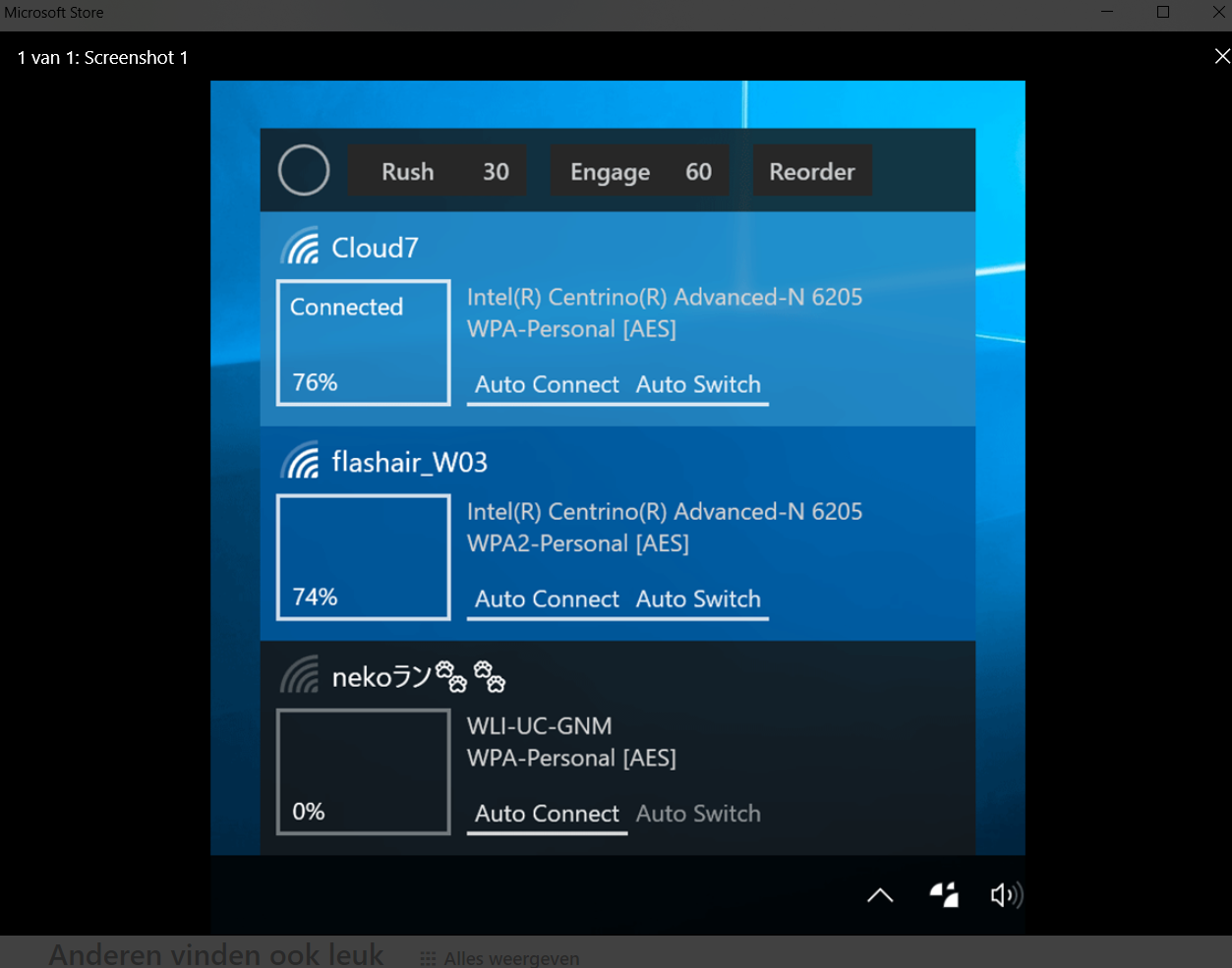Click the flashair_W03 Wi-Fi signal icon
Viewport: 1232px width, 968px height.
point(300,462)
